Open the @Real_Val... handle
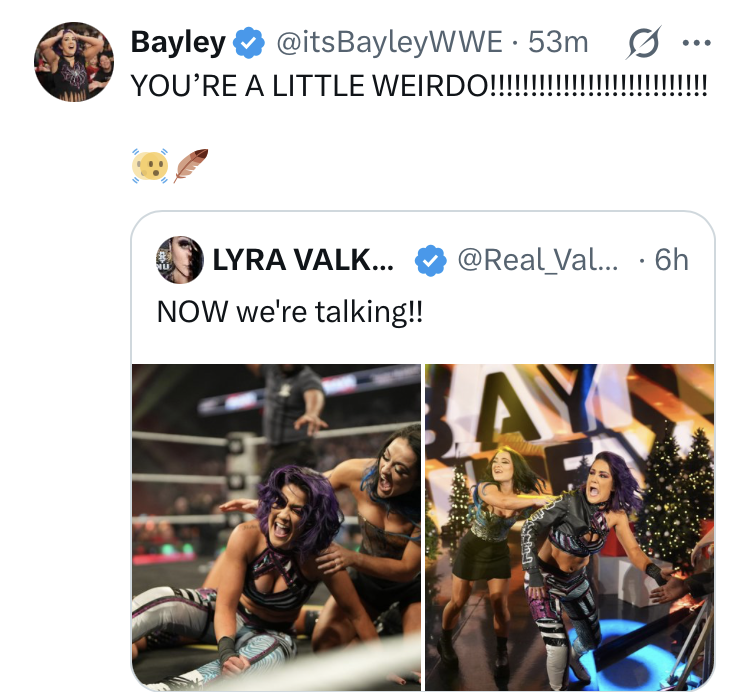 pyautogui.click(x=538, y=260)
